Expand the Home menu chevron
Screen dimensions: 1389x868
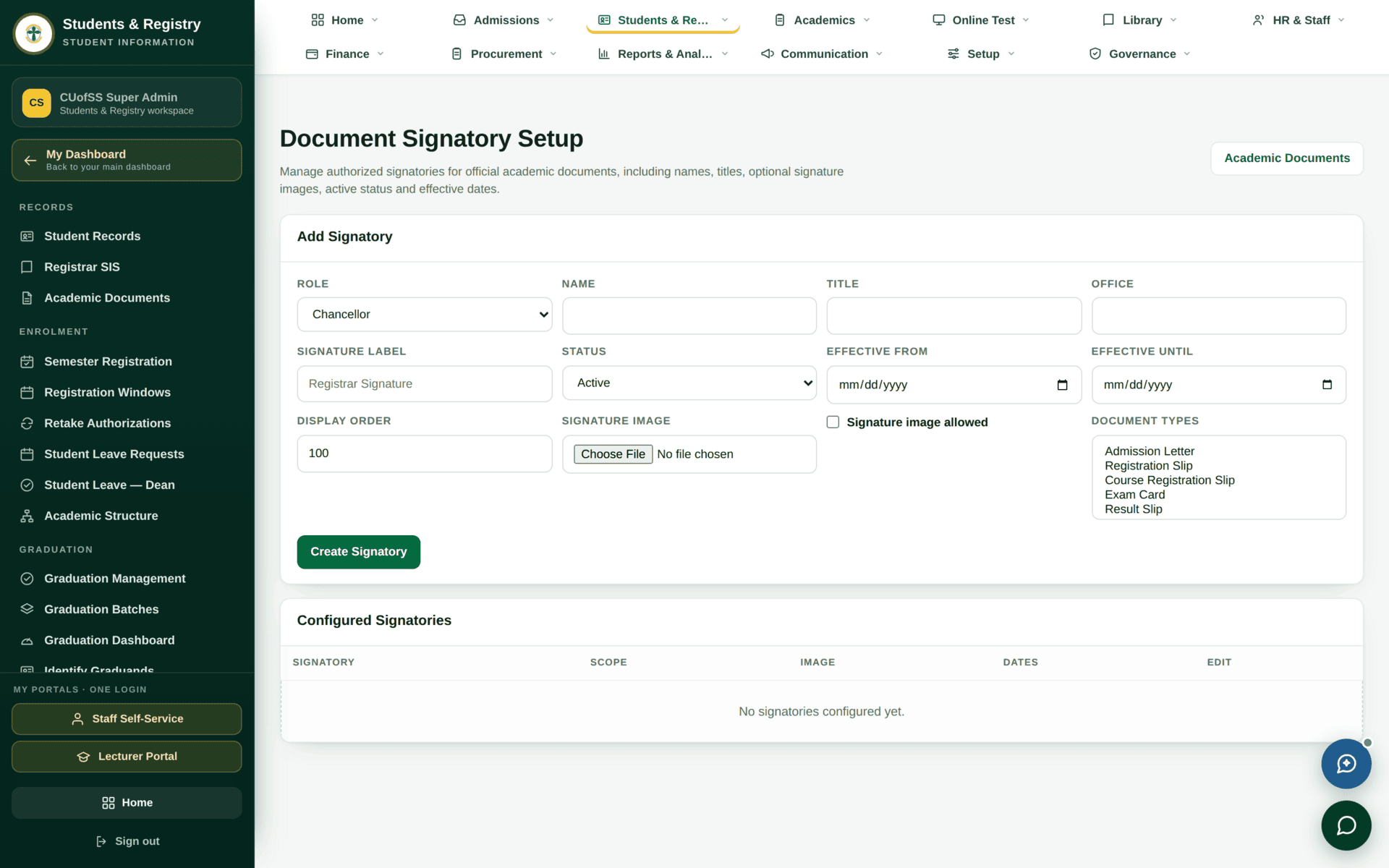coord(375,20)
